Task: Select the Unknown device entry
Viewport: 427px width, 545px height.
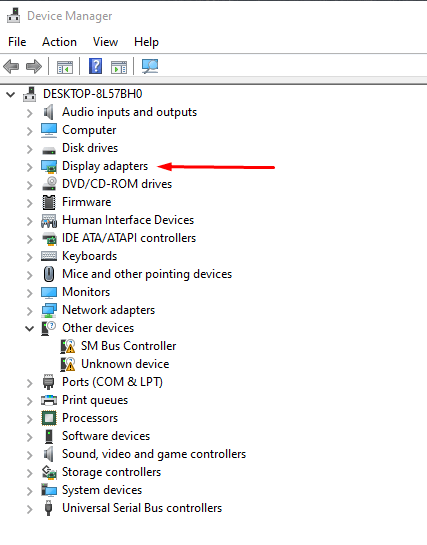Action: point(125,364)
